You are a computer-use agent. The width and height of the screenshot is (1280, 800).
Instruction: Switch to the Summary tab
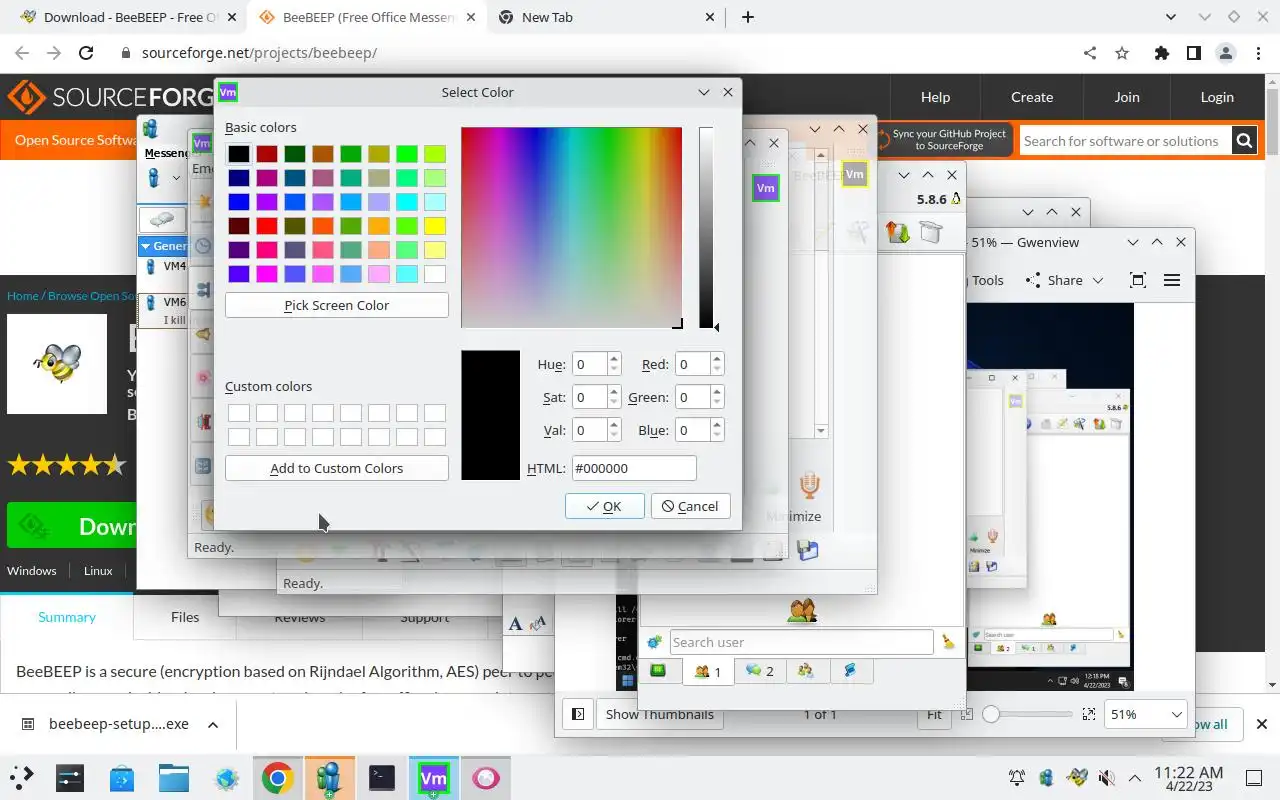(67, 617)
